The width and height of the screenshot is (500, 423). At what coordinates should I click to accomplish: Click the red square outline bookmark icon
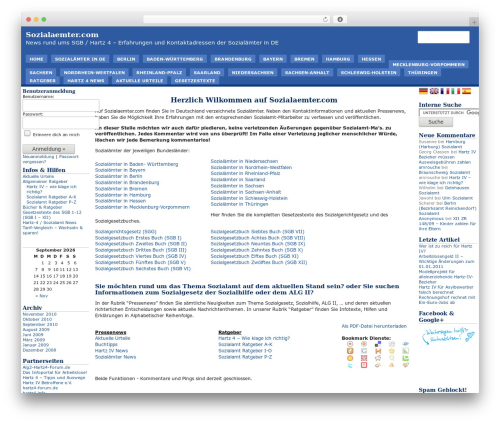(364, 365)
